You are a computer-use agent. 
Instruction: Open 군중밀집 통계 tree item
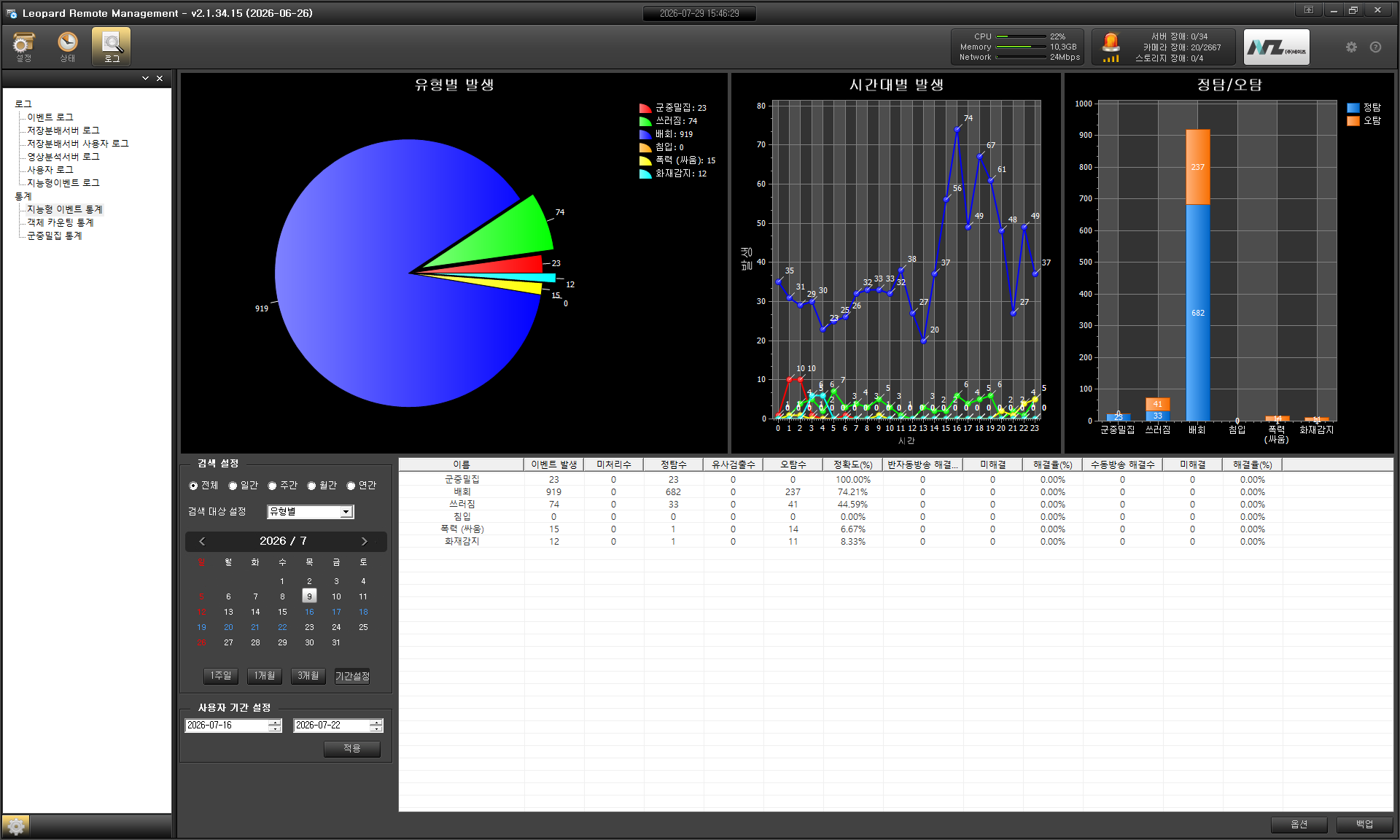[x=55, y=236]
